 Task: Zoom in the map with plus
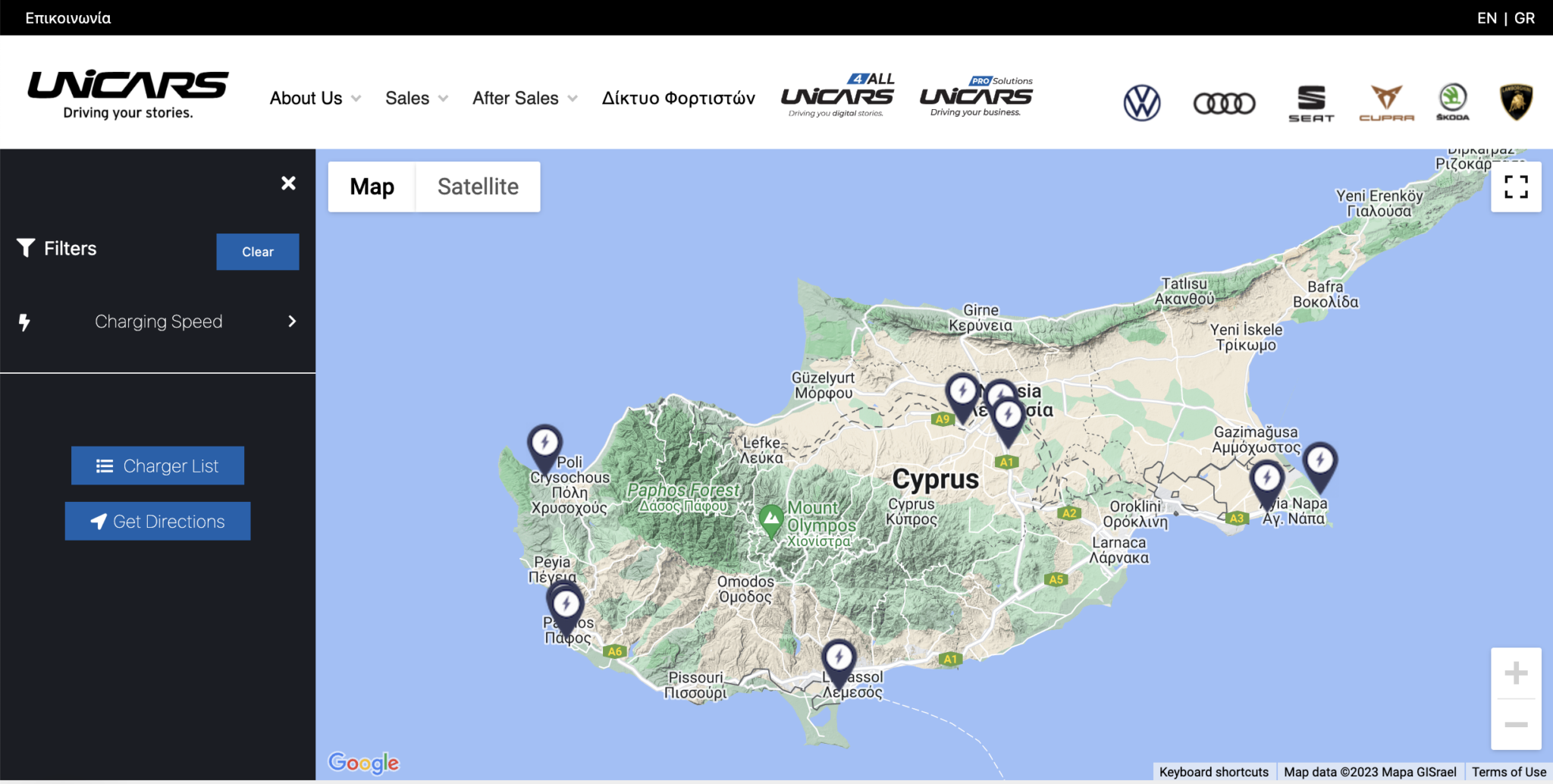point(1515,673)
